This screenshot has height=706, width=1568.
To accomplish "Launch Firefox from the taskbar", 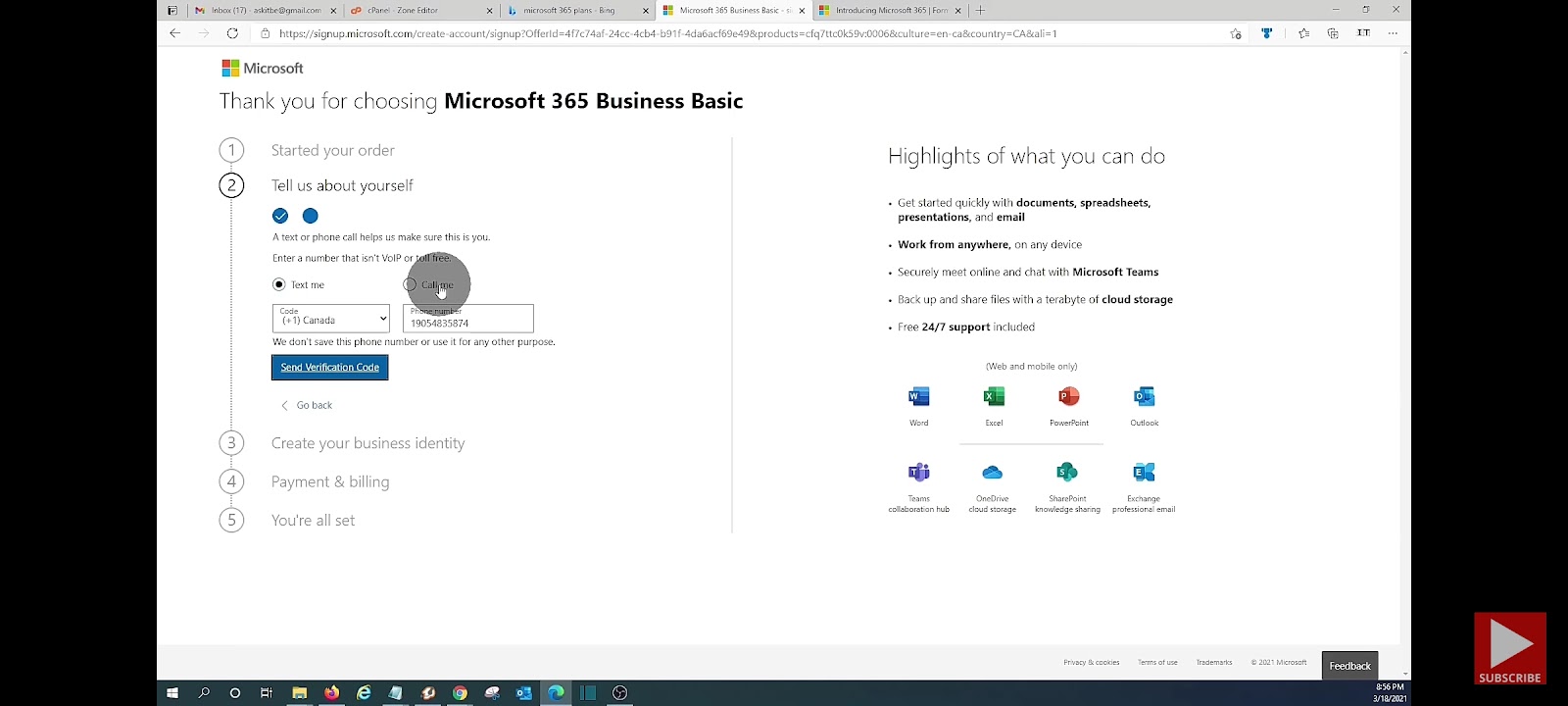I will (331, 693).
